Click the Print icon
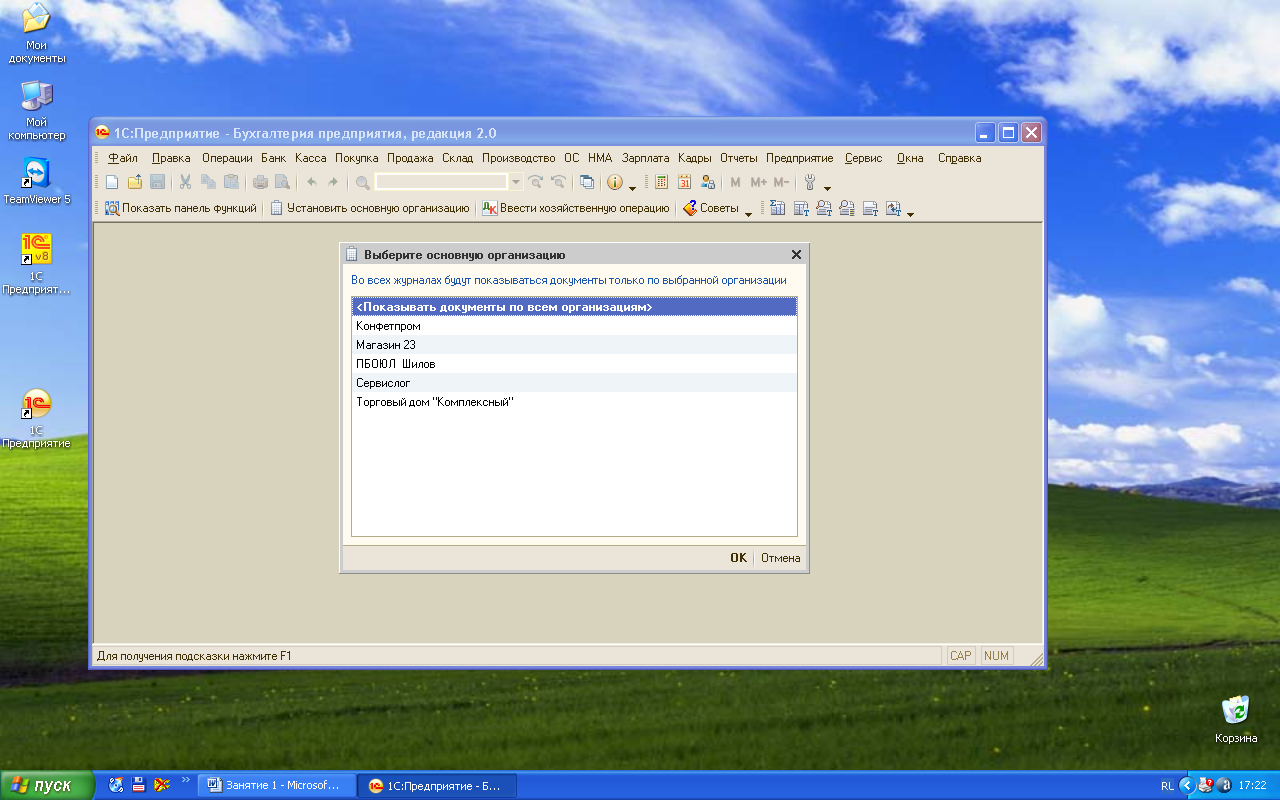The height and width of the screenshot is (800, 1280). click(x=260, y=182)
